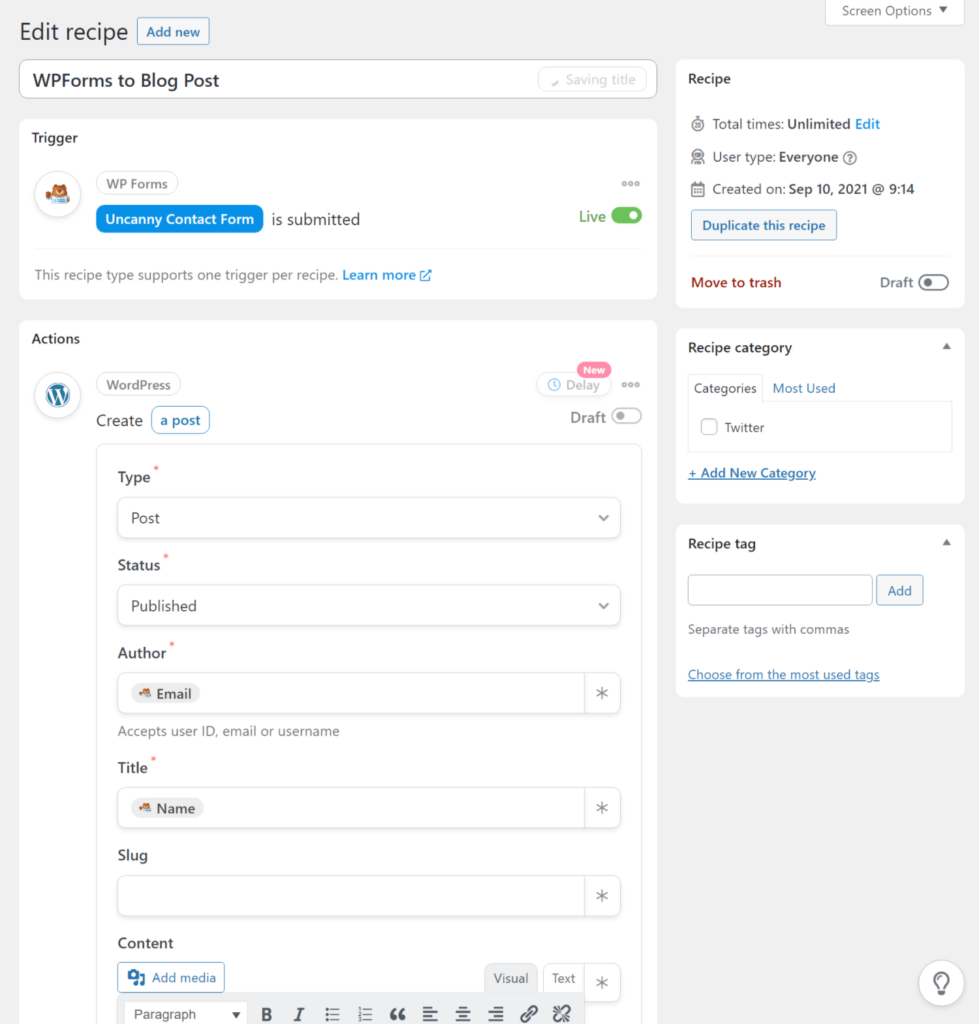The image size is (979, 1024).
Task: Insert bulleted list in Content editor
Action: point(332,1014)
